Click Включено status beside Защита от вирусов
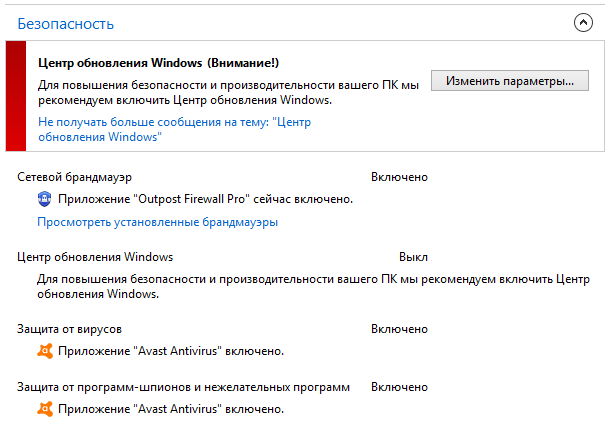Screen dimensions: 611x424 pos(399,329)
